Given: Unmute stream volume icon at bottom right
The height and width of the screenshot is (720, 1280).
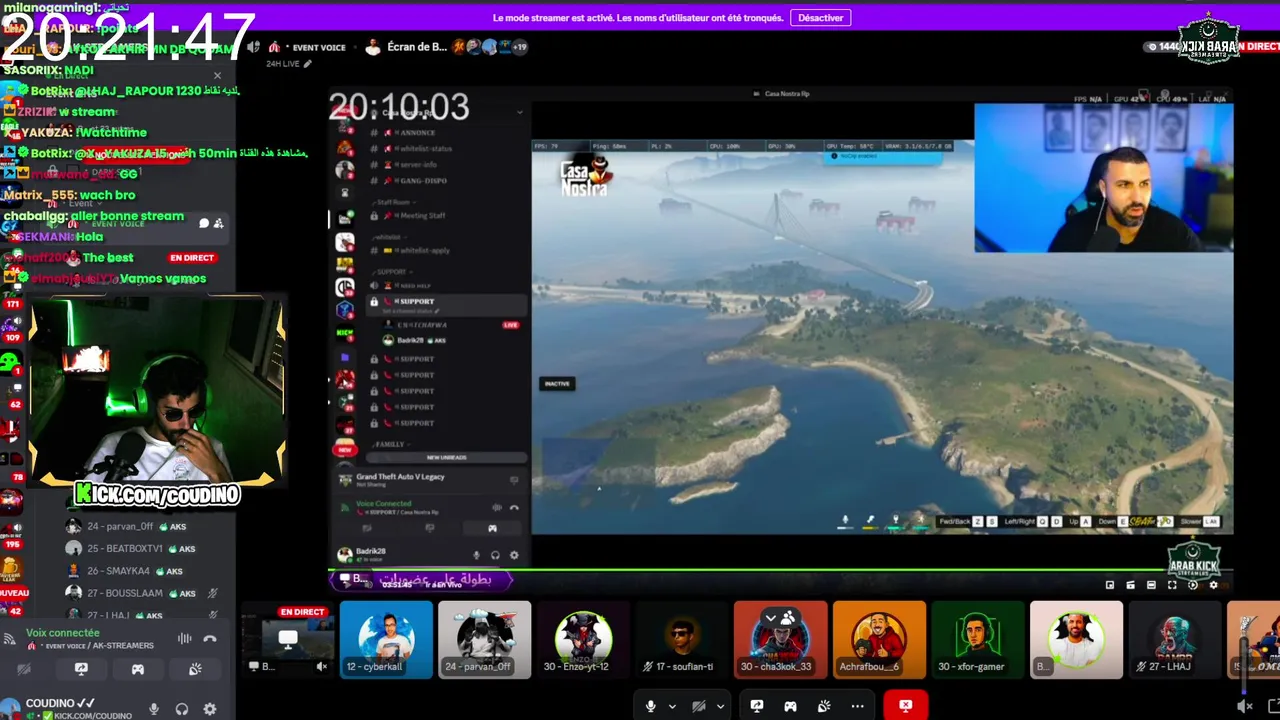Looking at the screenshot, I should pos(1245,706).
